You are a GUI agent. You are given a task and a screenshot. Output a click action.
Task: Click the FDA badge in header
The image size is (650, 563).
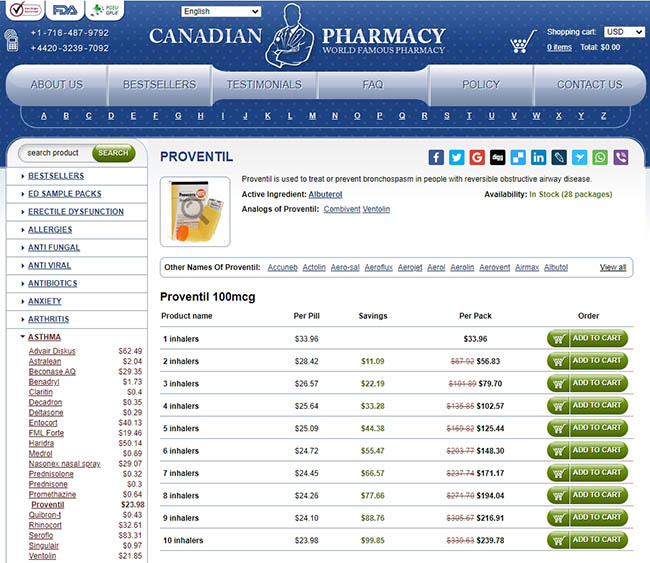click(64, 10)
